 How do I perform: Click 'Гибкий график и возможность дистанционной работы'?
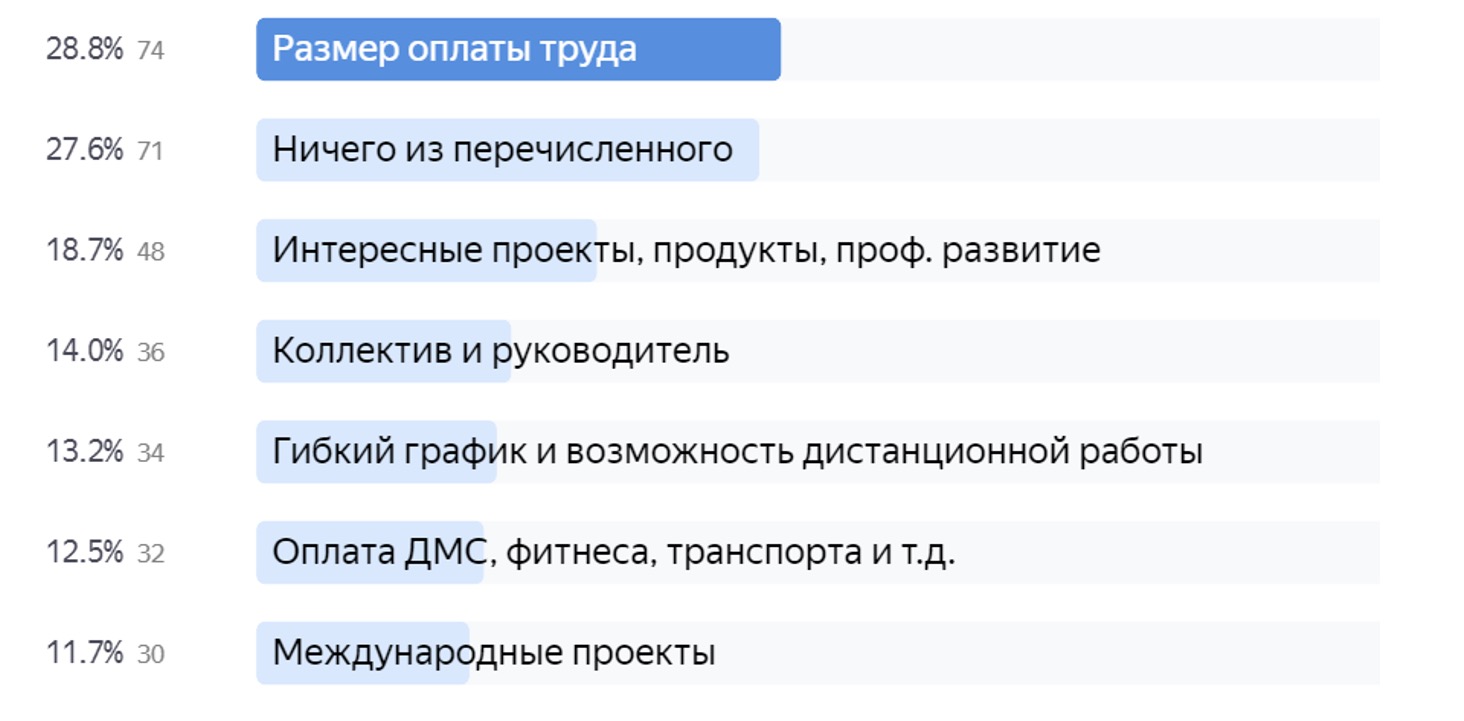818,452
